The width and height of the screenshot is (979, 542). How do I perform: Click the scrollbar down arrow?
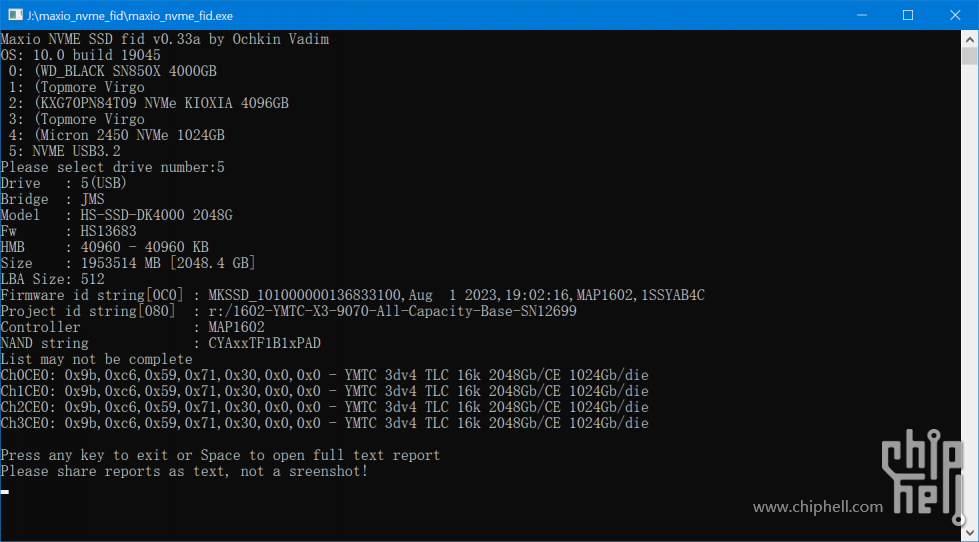click(x=970, y=533)
